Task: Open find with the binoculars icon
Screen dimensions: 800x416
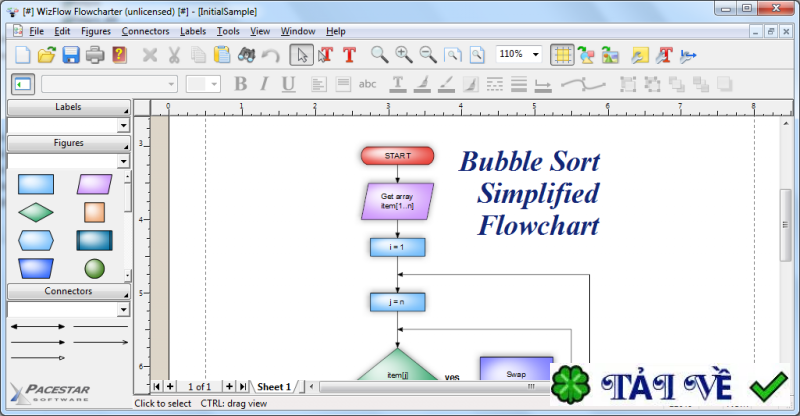Action: (x=246, y=55)
